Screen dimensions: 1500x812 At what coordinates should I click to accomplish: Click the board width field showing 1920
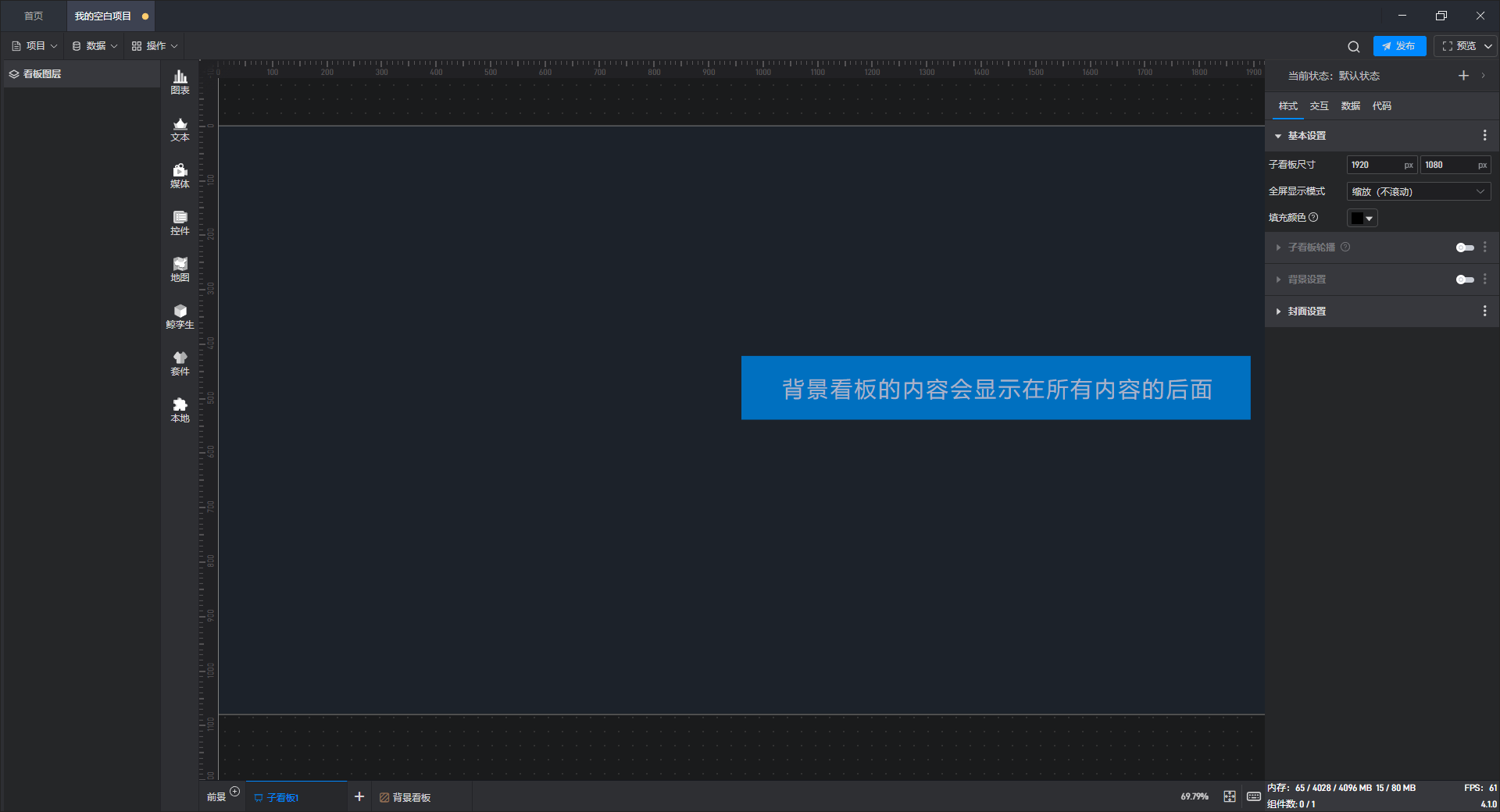point(1381,165)
